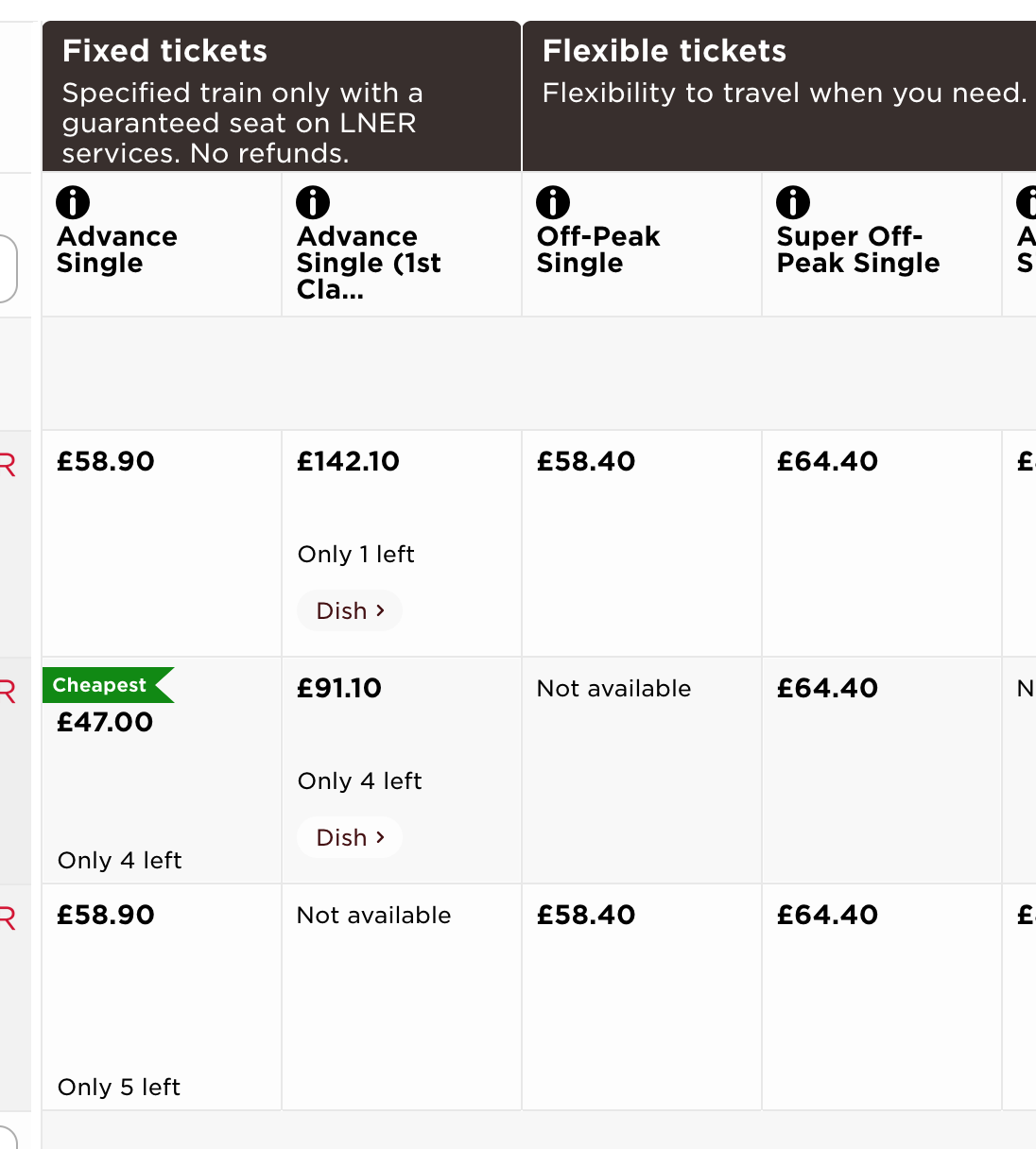
Task: Select the £91.10 first class fare
Action: click(402, 770)
